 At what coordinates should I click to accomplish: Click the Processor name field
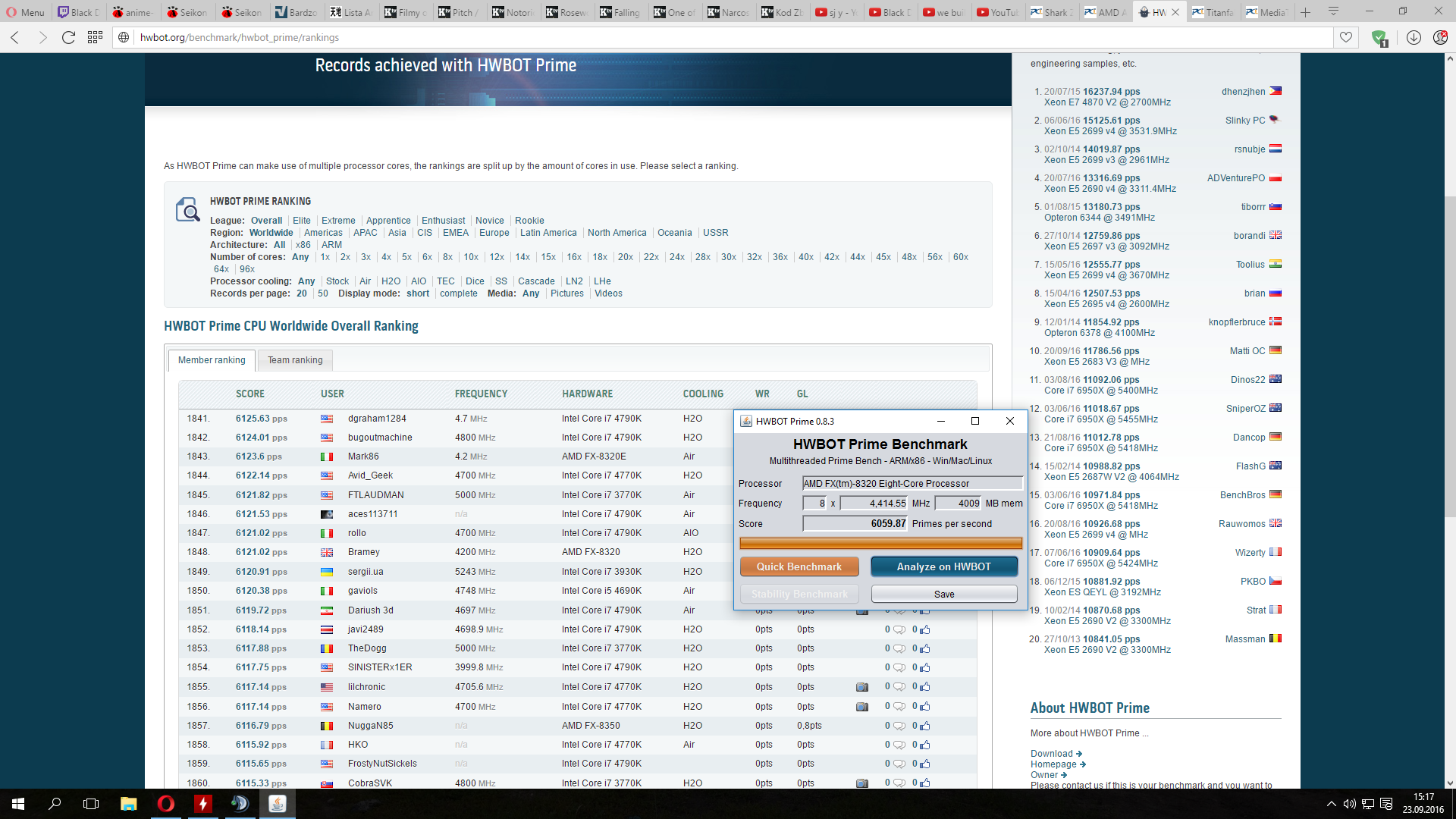click(x=913, y=483)
